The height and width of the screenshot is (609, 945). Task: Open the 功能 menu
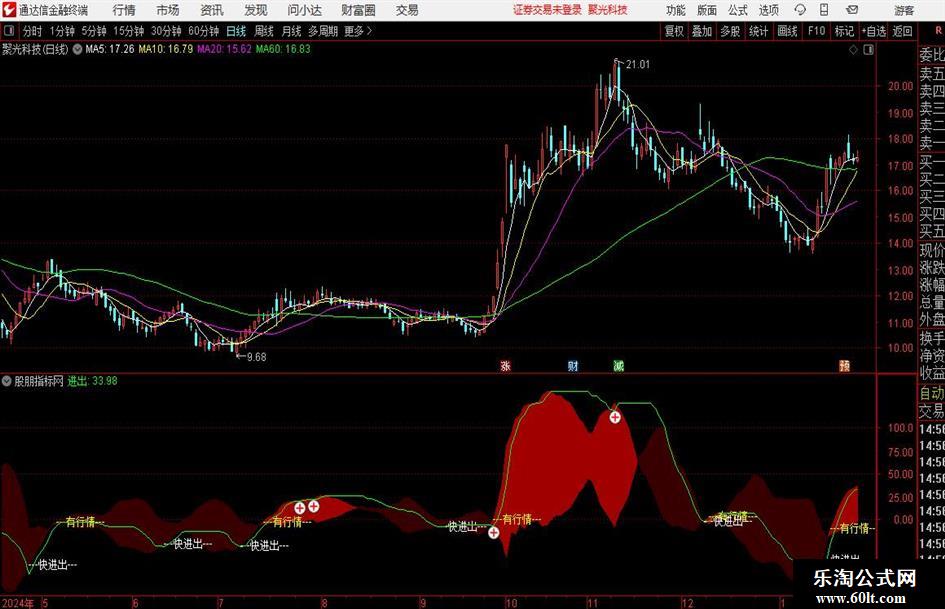pos(676,10)
